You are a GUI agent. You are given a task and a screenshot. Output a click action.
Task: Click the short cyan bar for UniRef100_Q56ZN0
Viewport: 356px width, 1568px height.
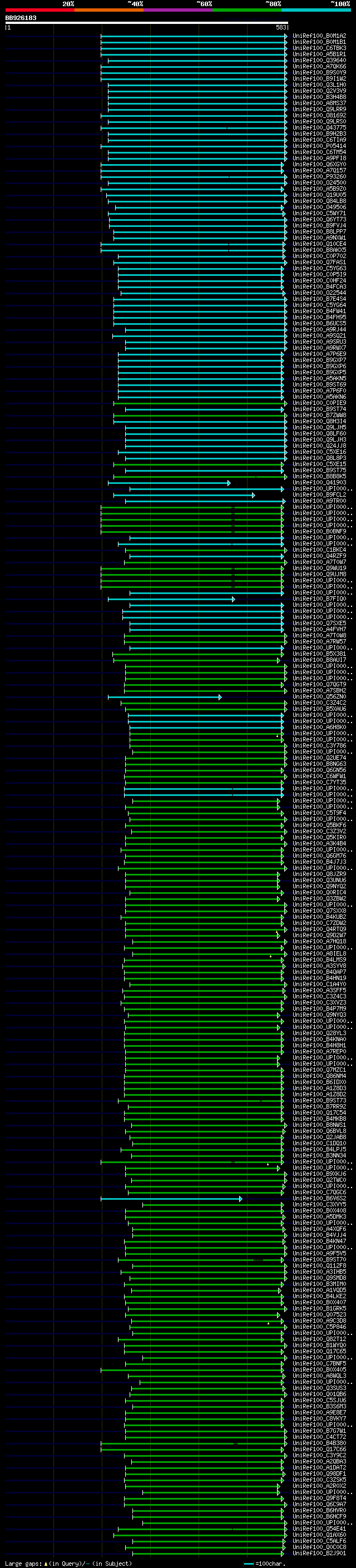point(165,697)
